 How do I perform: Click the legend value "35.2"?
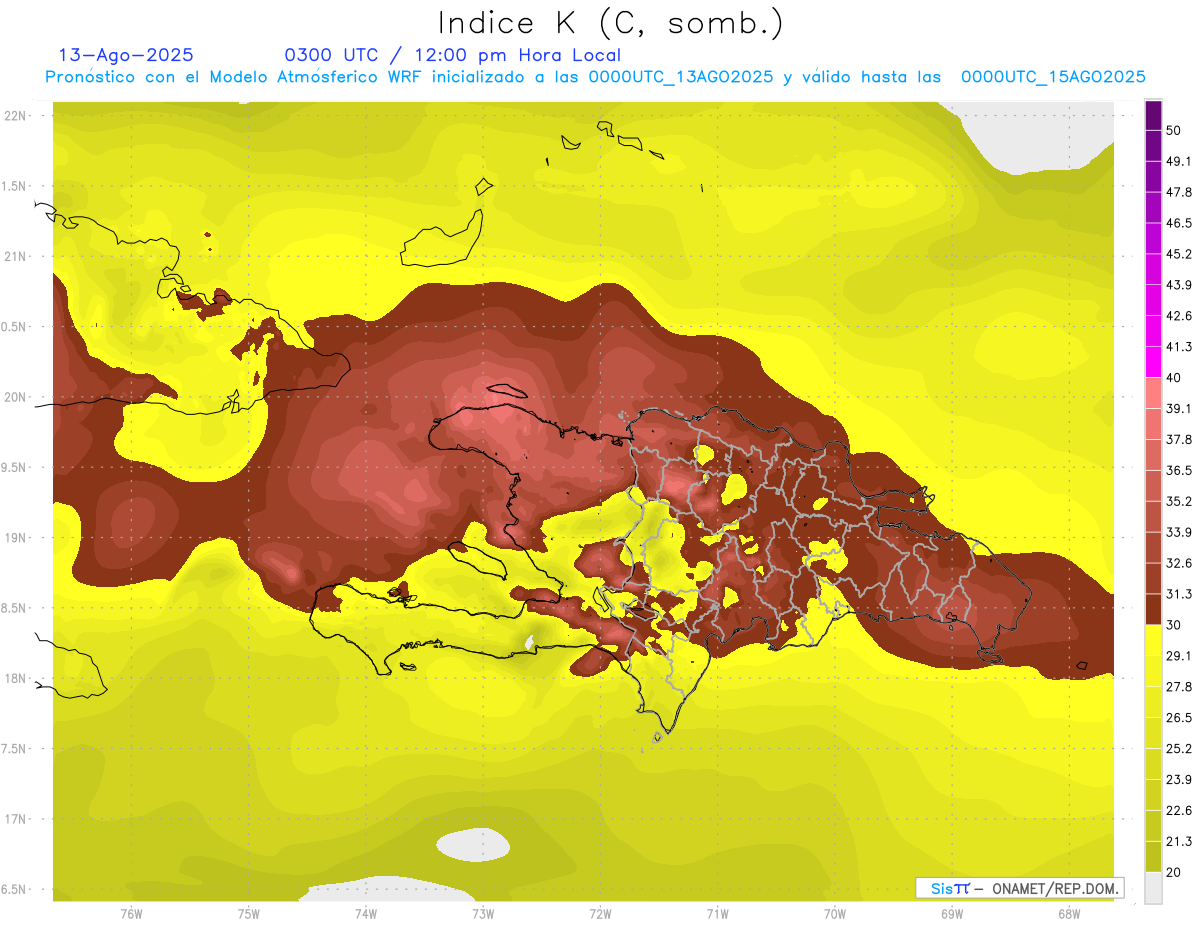pyautogui.click(x=1179, y=501)
